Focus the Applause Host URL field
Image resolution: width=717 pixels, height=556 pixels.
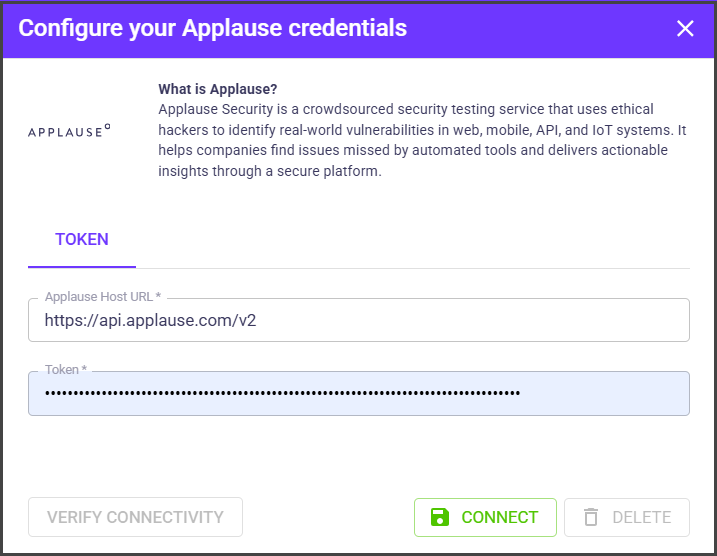pyautogui.click(x=358, y=320)
